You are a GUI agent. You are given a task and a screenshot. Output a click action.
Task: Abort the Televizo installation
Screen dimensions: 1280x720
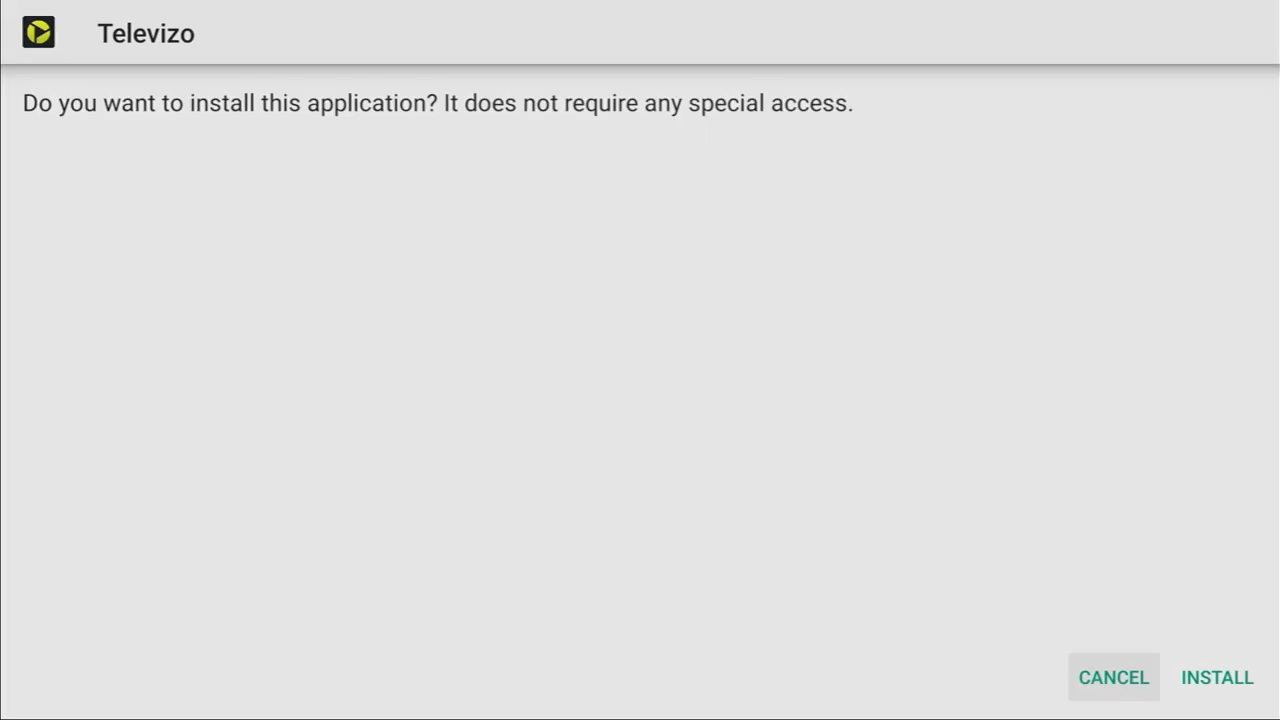[1114, 677]
